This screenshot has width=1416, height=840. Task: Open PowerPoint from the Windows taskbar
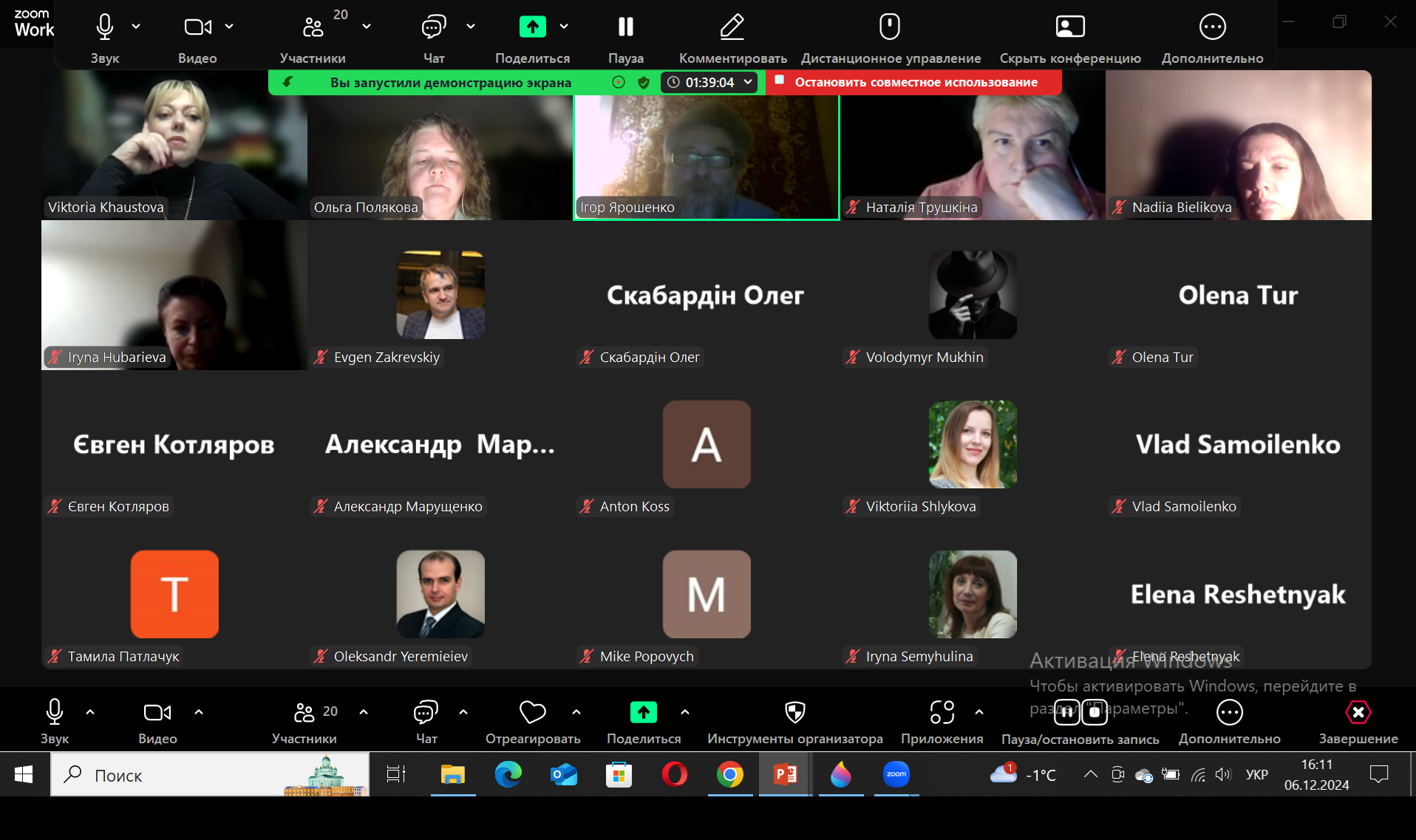click(785, 775)
